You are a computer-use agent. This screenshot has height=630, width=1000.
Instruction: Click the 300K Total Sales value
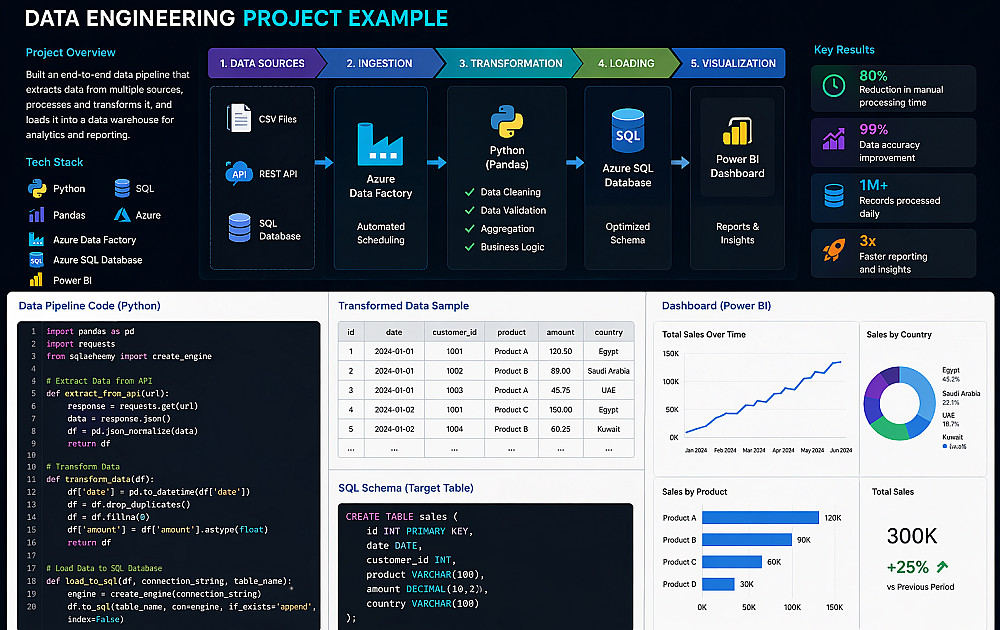click(912, 536)
